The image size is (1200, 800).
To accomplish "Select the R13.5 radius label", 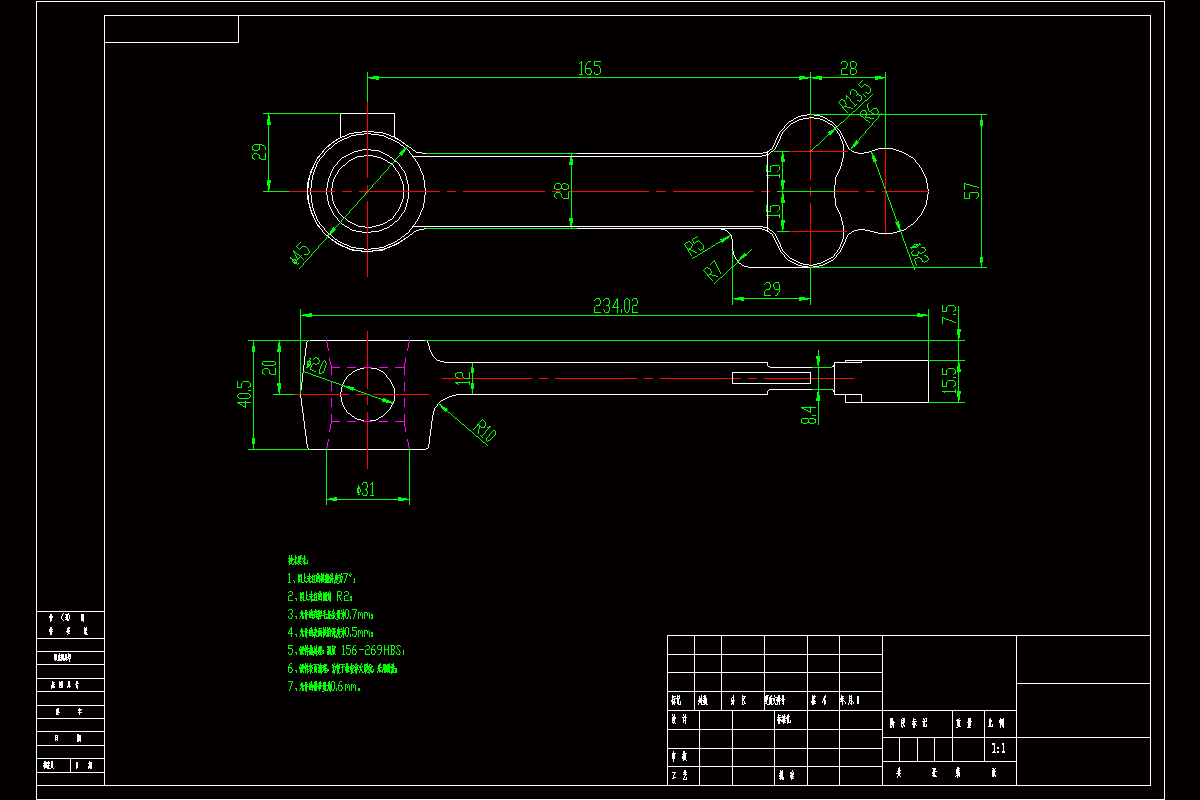I will pos(856,96).
